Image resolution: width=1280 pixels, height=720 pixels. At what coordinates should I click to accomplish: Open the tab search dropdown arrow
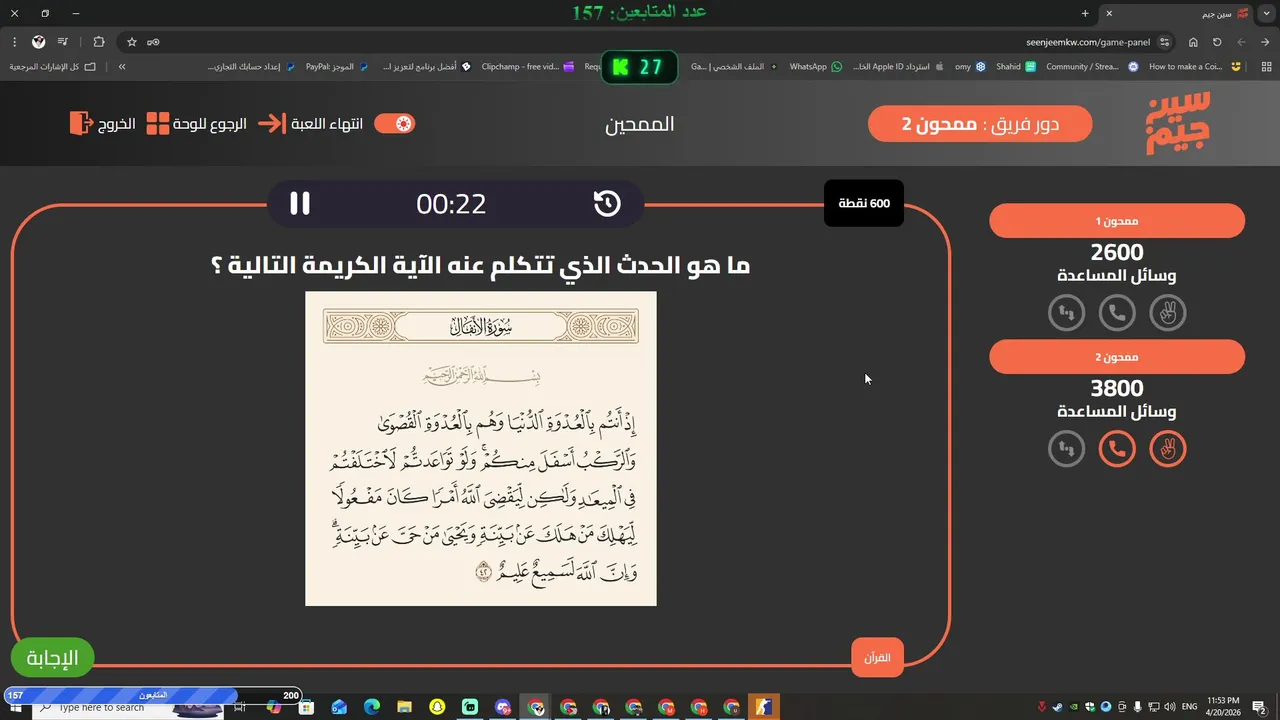click(x=1267, y=13)
